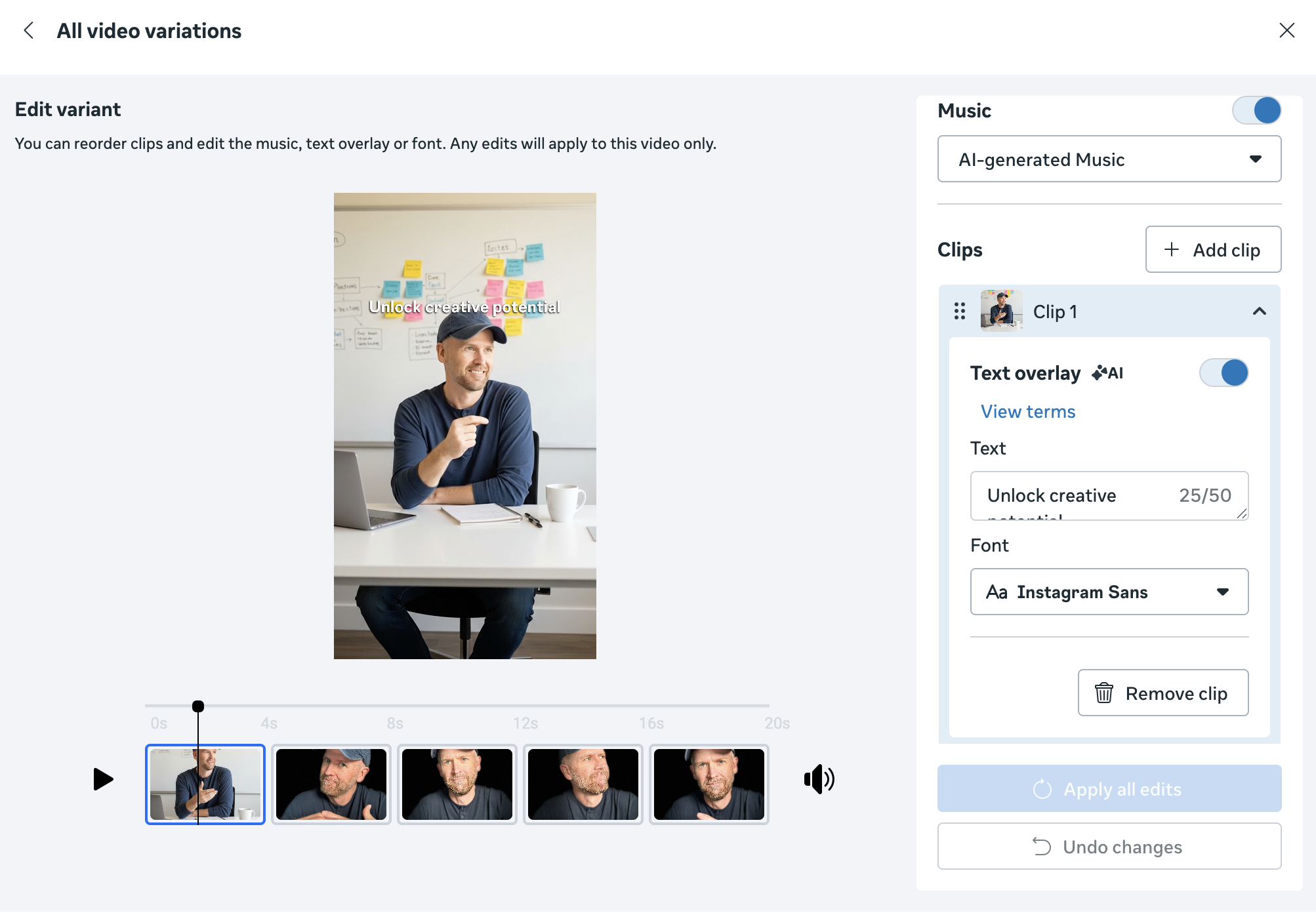
Task: Select the last clip thumbnail in timeline
Action: 709,784
